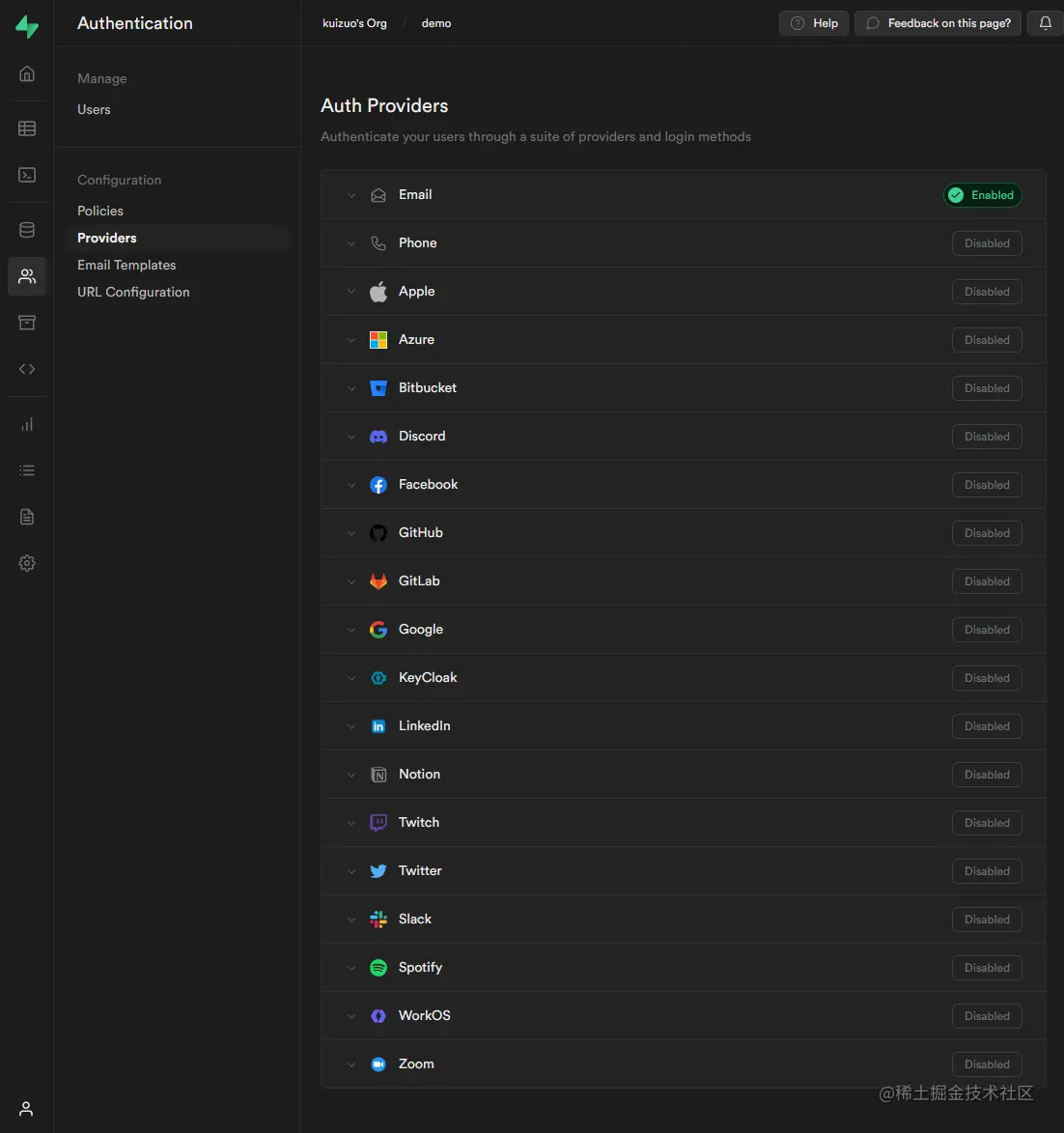Open the user account icon at sidebar bottom
Image resolution: width=1064 pixels, height=1133 pixels.
coord(26,1109)
